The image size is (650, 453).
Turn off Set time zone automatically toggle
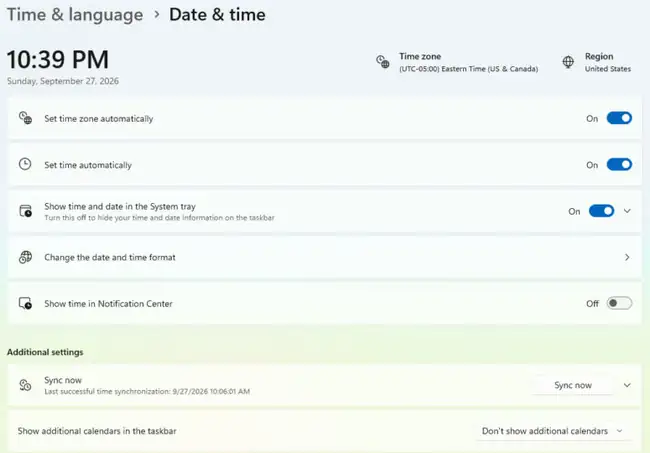coord(619,118)
